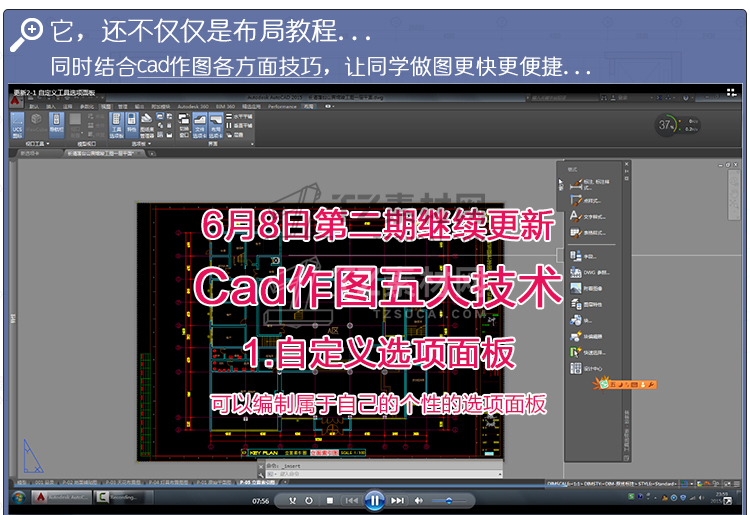Adjust the media player volume slider
The height and width of the screenshot is (515, 750).
[449, 501]
